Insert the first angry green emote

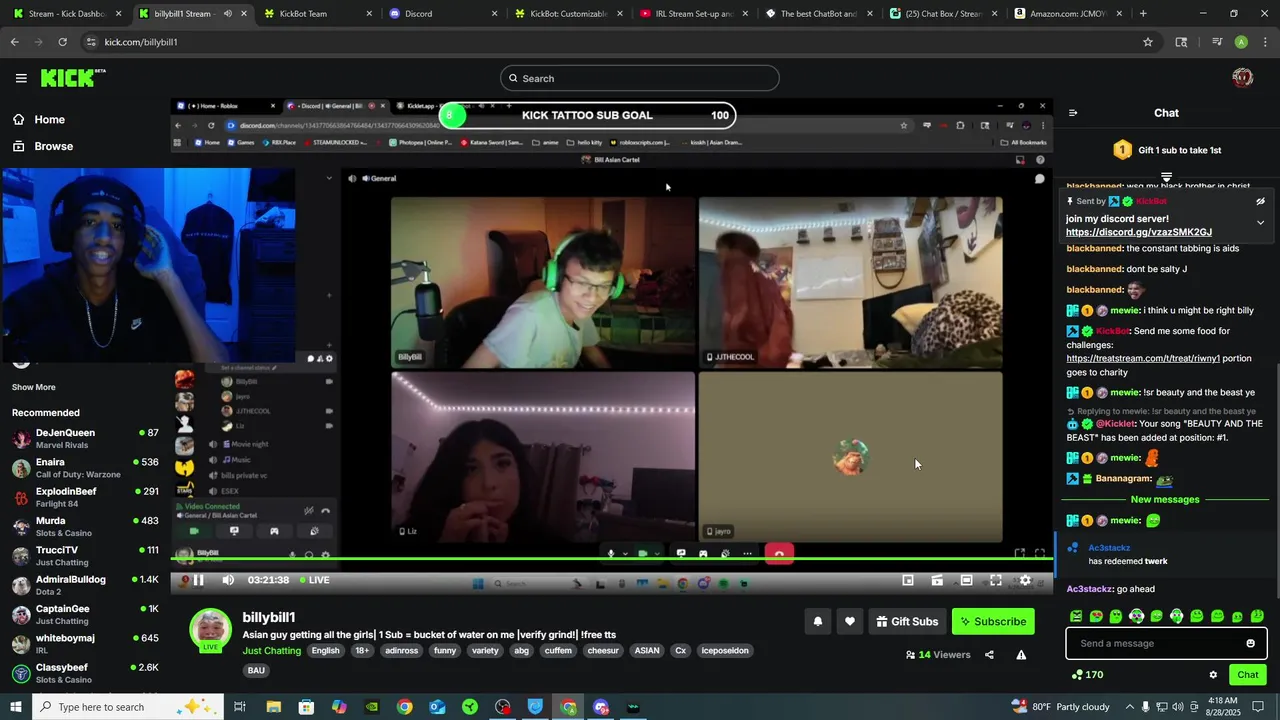1076,616
